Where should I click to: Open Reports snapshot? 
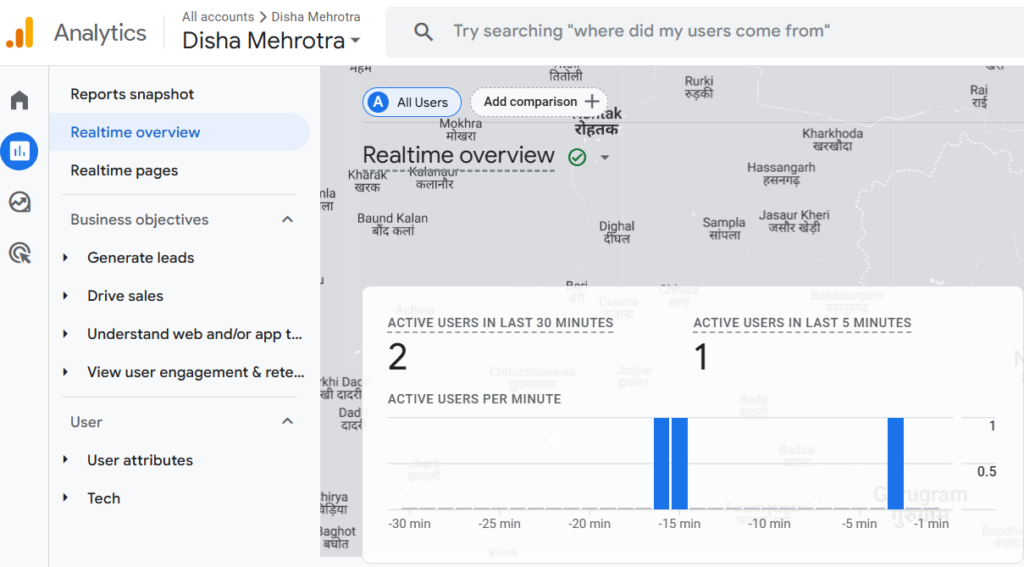click(132, 94)
